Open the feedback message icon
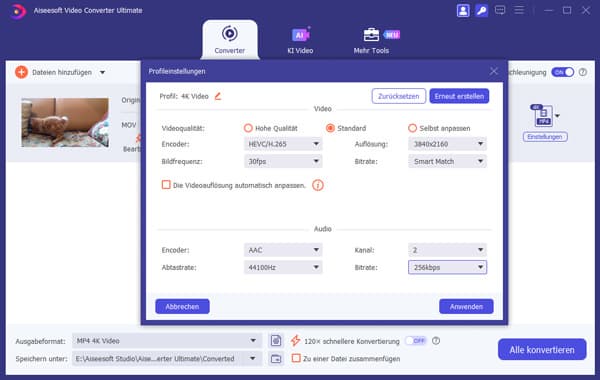This screenshot has height=380, width=600. tap(500, 10)
